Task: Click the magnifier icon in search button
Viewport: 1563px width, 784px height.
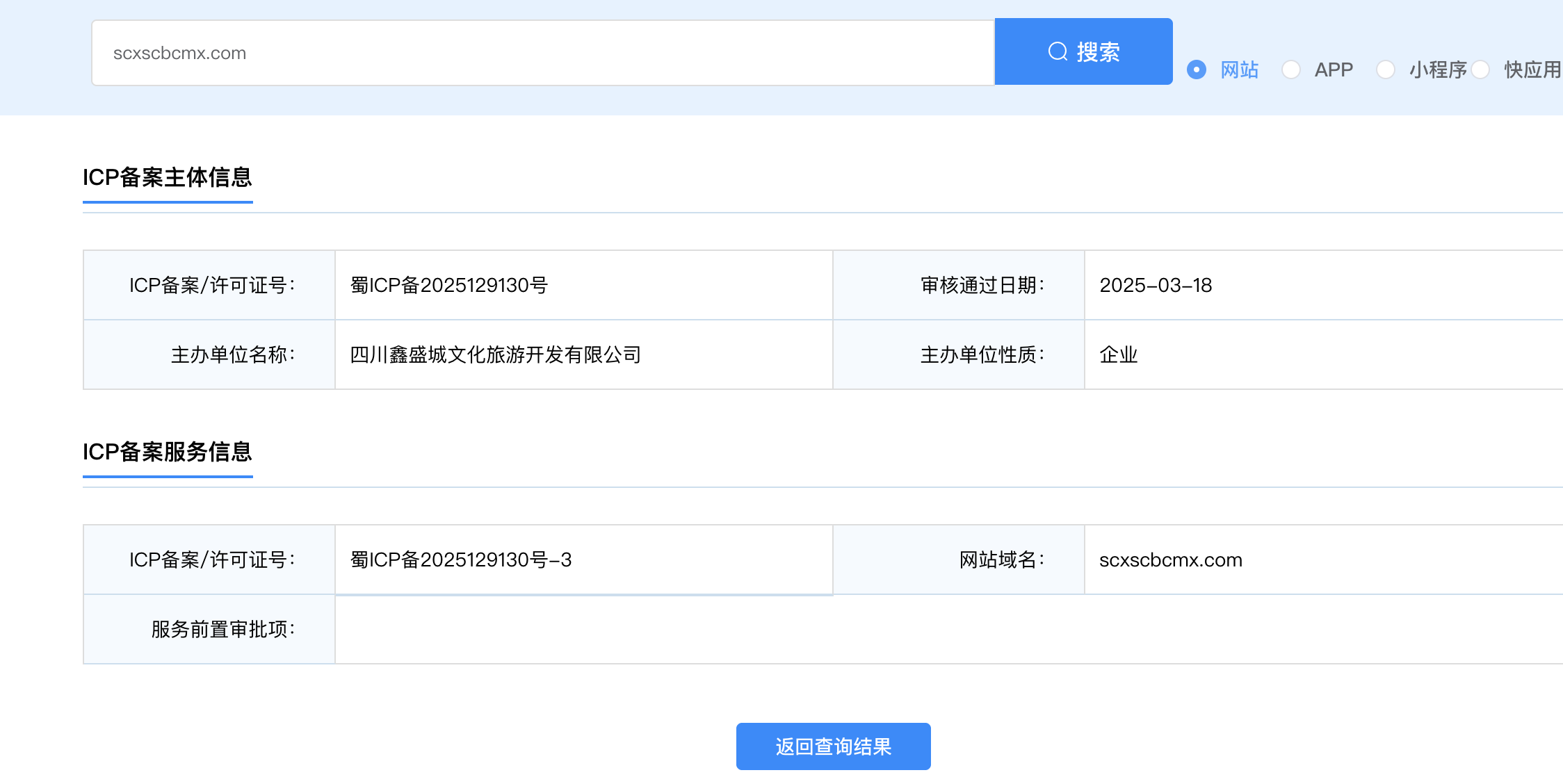Action: 1058,52
